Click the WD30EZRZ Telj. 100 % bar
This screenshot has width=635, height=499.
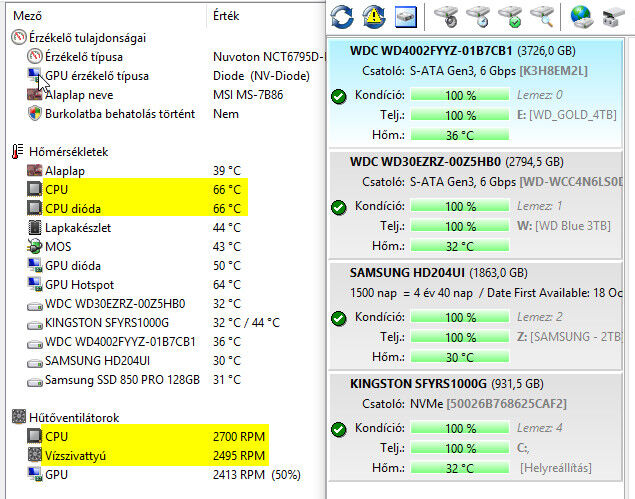tap(460, 226)
